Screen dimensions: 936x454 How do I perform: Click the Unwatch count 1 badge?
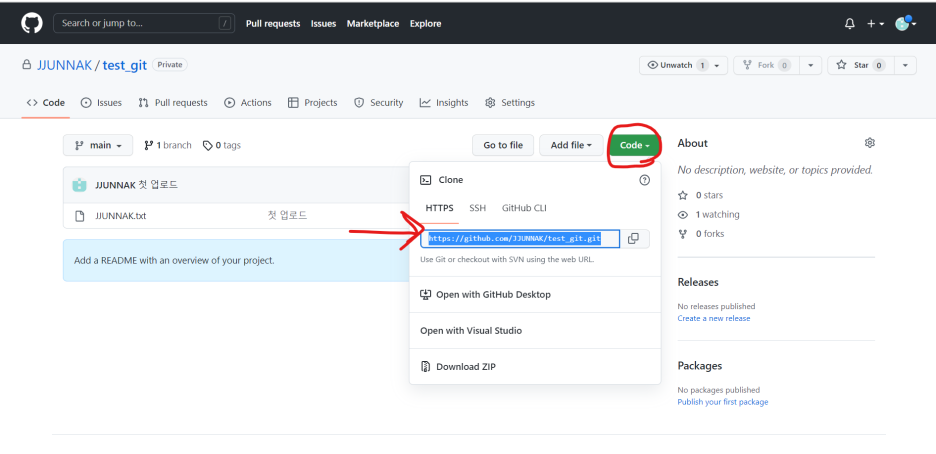(x=702, y=66)
